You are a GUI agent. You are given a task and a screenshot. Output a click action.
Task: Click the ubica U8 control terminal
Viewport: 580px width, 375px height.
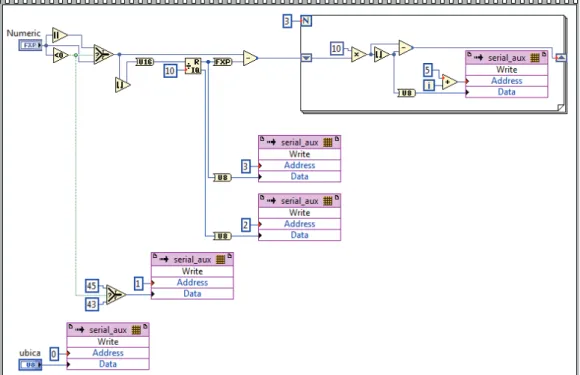30,365
